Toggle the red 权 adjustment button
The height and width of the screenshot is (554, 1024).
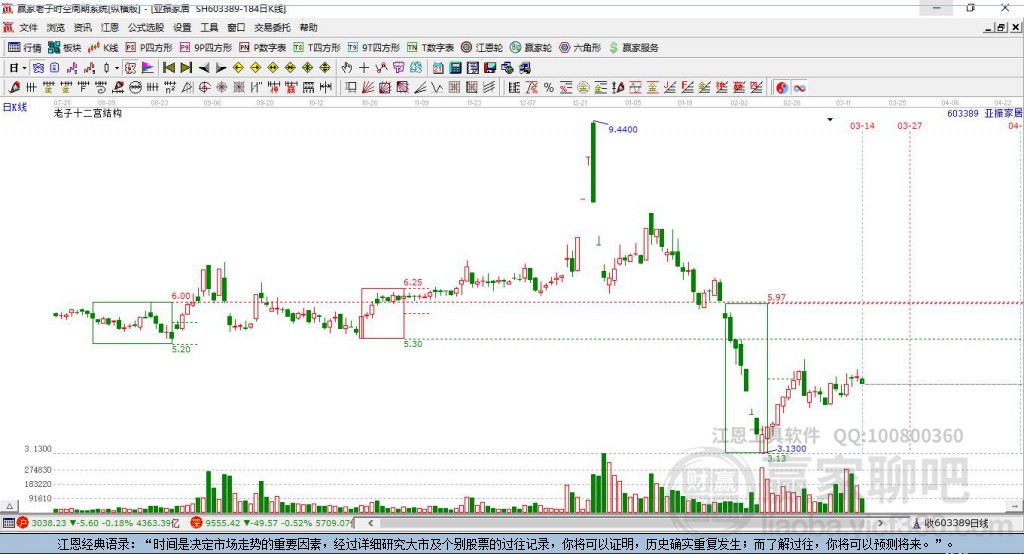131,68
